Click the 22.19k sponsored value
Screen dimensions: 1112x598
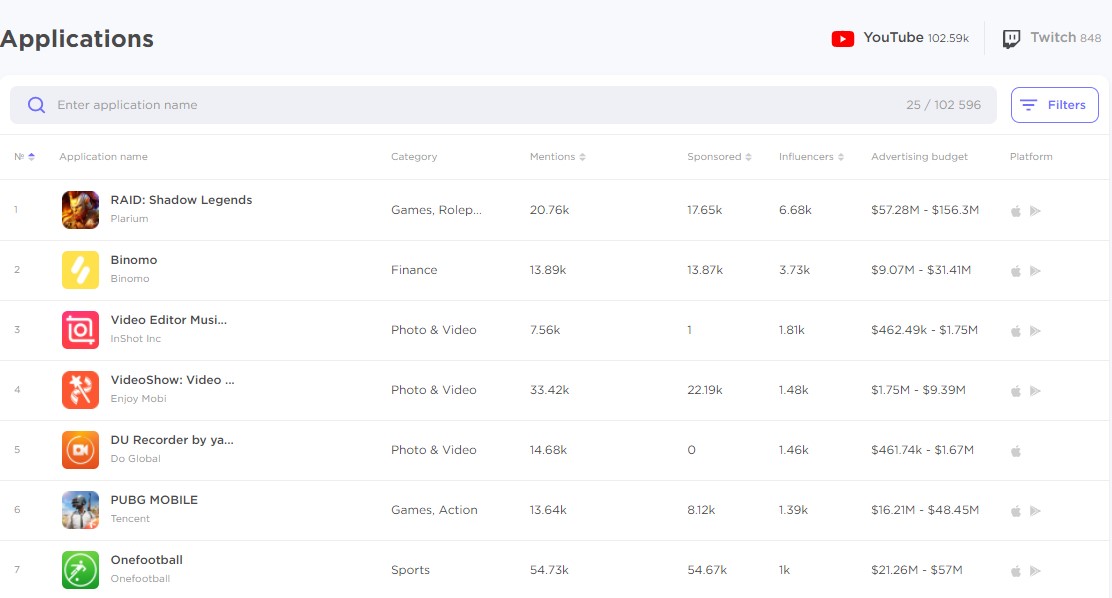(x=704, y=390)
